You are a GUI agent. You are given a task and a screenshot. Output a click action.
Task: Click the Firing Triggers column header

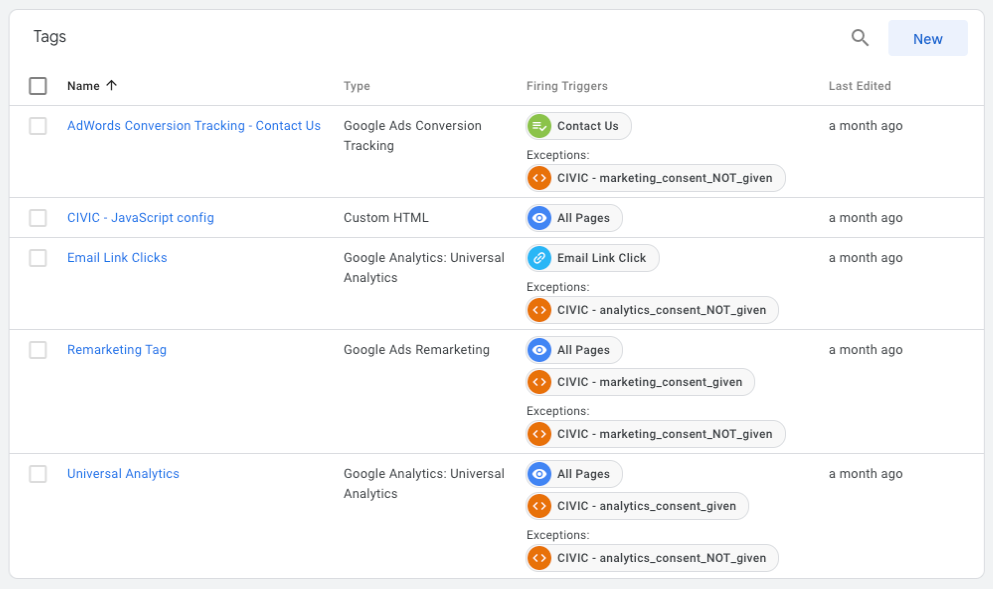pos(567,86)
